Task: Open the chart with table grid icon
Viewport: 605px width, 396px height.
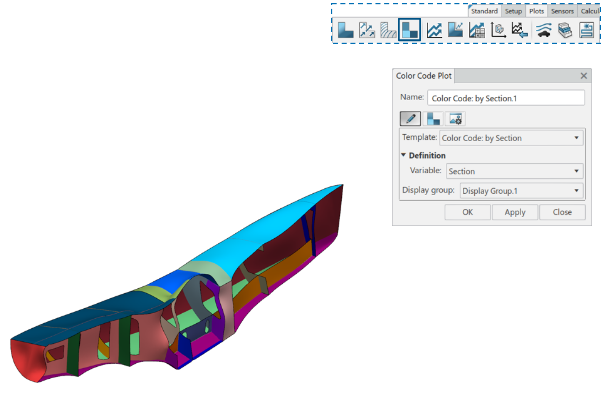Action: click(477, 30)
